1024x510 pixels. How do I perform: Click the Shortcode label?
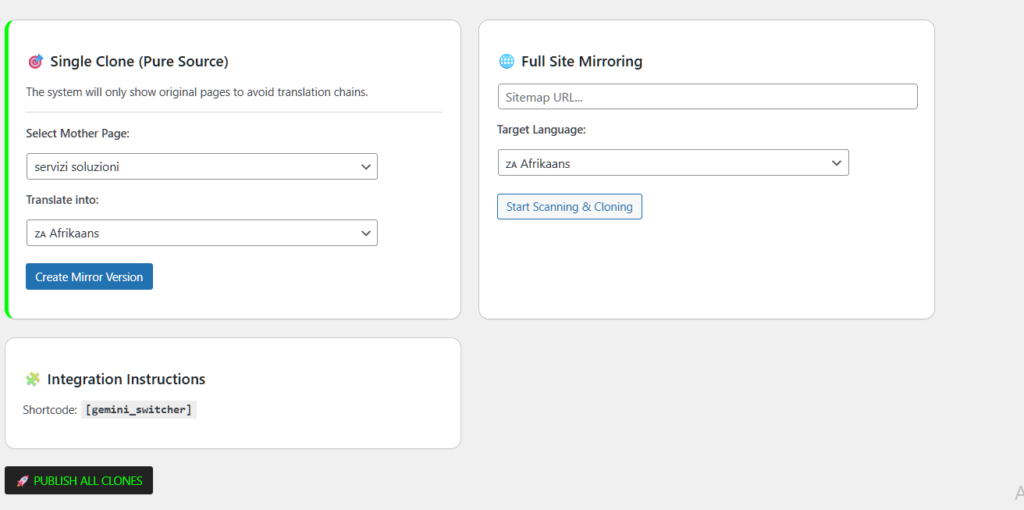[50, 410]
